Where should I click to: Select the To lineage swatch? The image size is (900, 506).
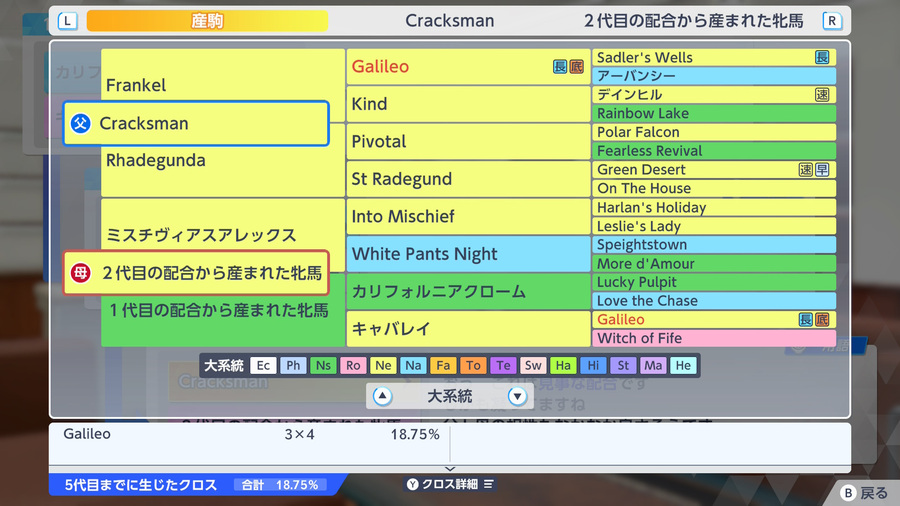click(x=473, y=365)
